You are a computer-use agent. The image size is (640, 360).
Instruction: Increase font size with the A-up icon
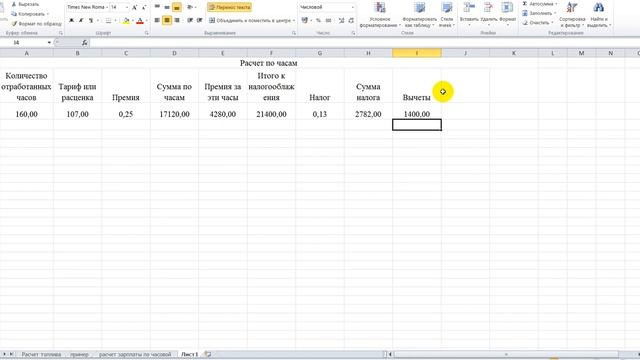pyautogui.click(x=134, y=7)
